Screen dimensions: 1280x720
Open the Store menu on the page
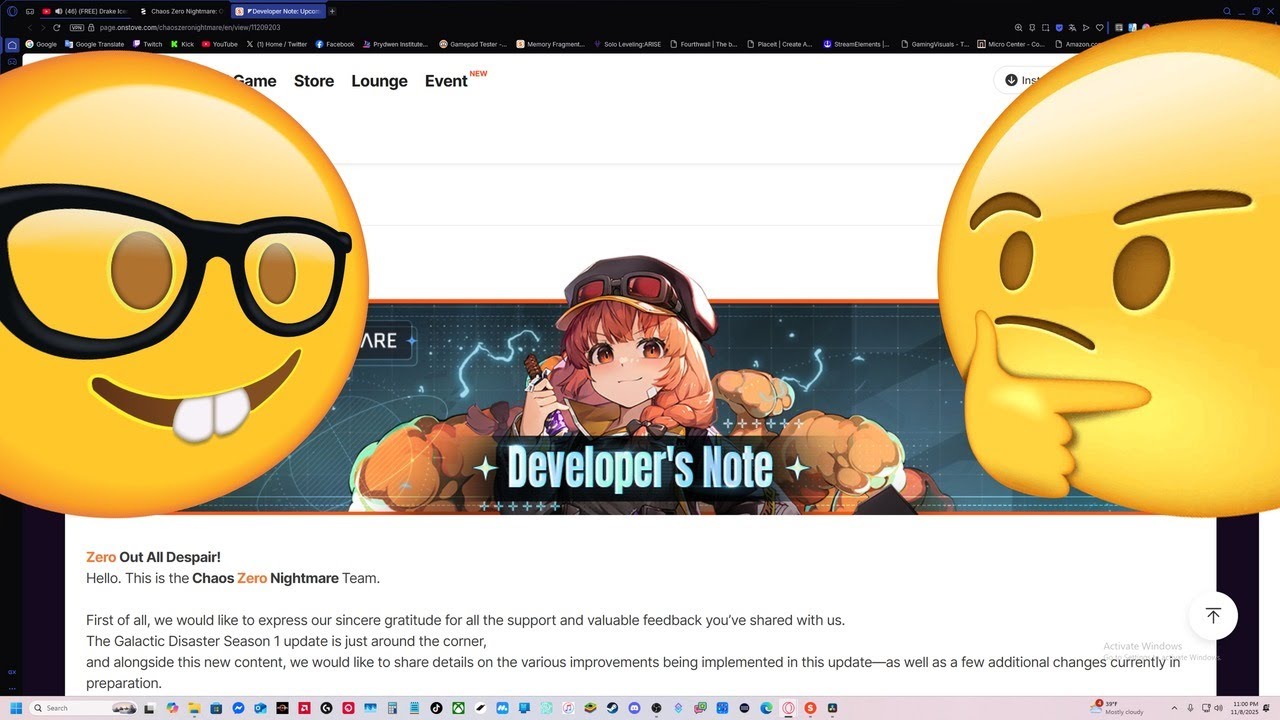click(314, 81)
